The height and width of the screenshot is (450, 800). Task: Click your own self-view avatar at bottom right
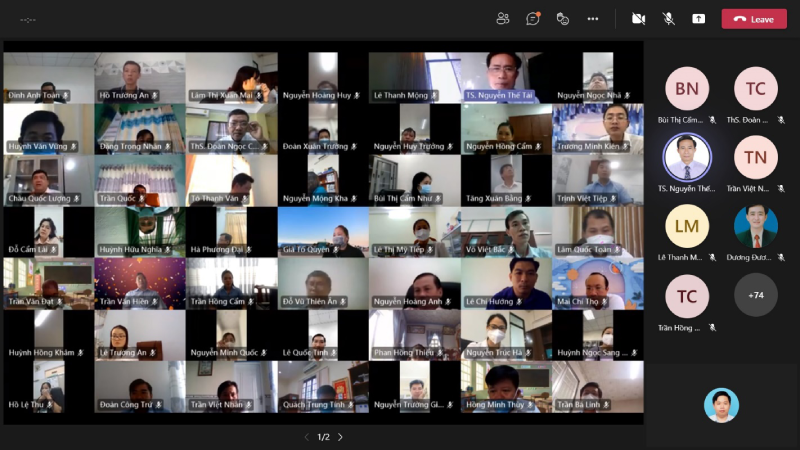720,405
